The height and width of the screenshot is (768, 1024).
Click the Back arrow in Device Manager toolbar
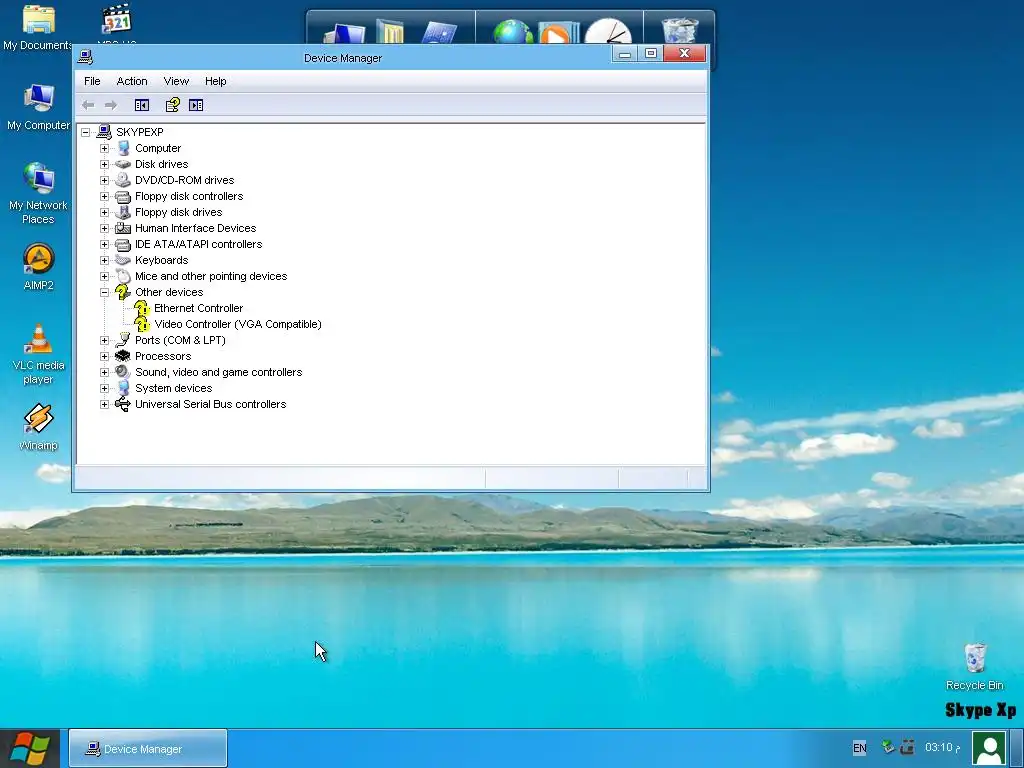coord(88,105)
